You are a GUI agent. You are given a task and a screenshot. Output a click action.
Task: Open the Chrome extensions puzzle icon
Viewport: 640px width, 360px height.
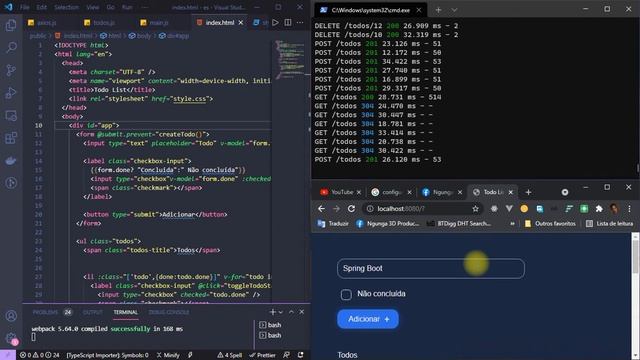pyautogui.click(x=599, y=209)
